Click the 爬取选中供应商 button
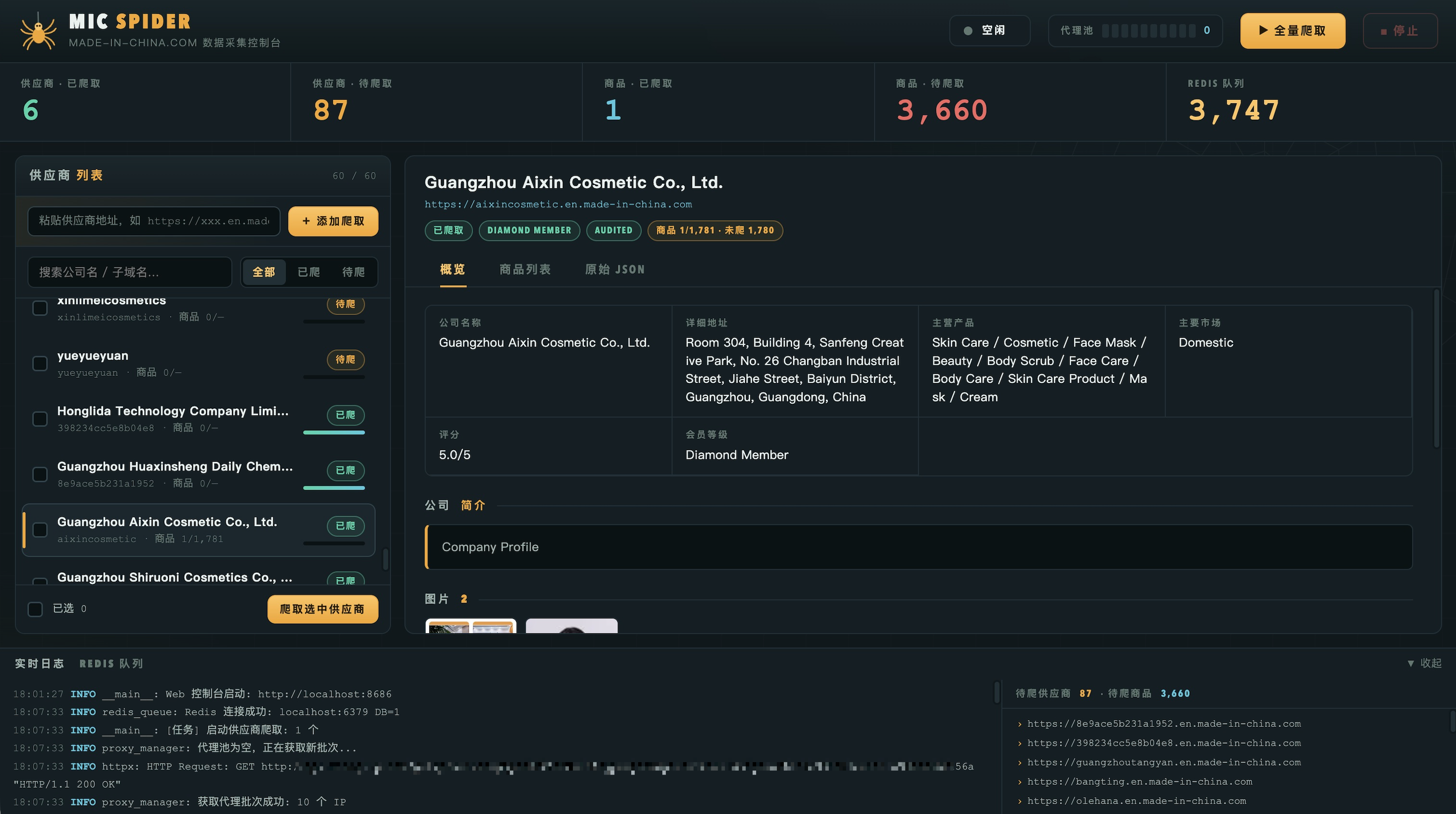This screenshot has height=814, width=1456. pyautogui.click(x=322, y=609)
